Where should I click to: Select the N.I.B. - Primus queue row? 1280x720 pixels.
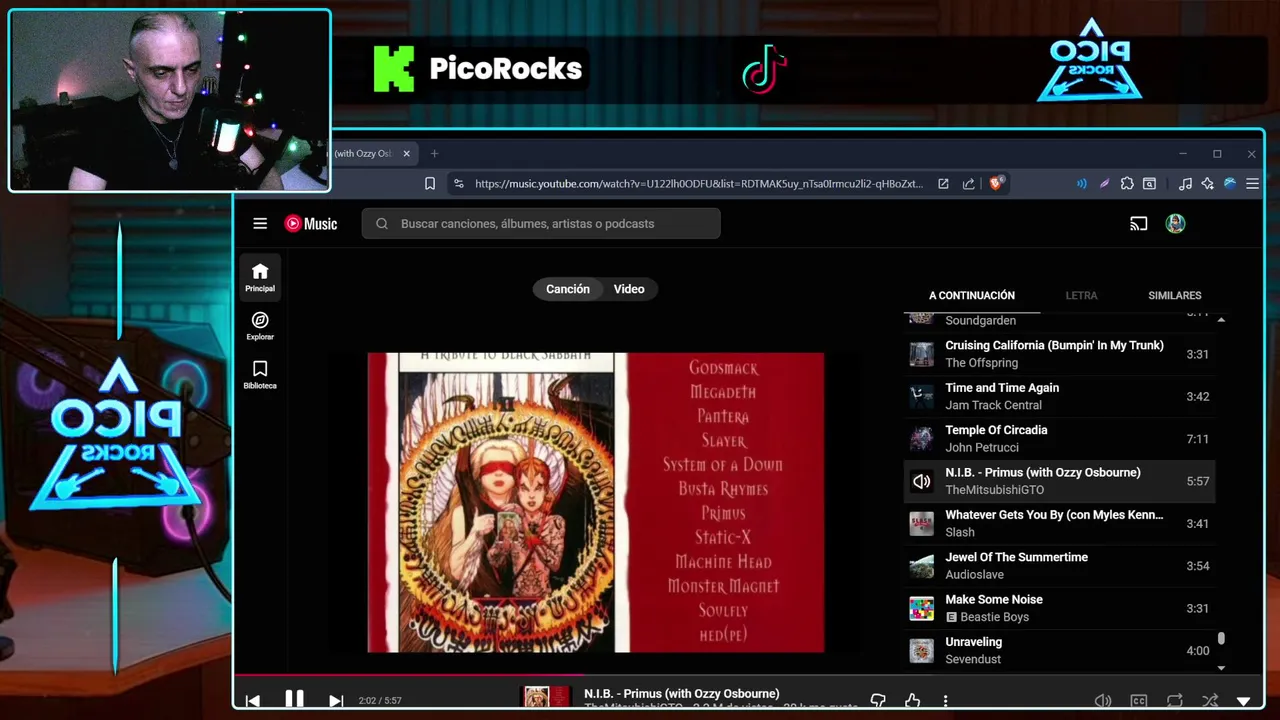[1060, 481]
